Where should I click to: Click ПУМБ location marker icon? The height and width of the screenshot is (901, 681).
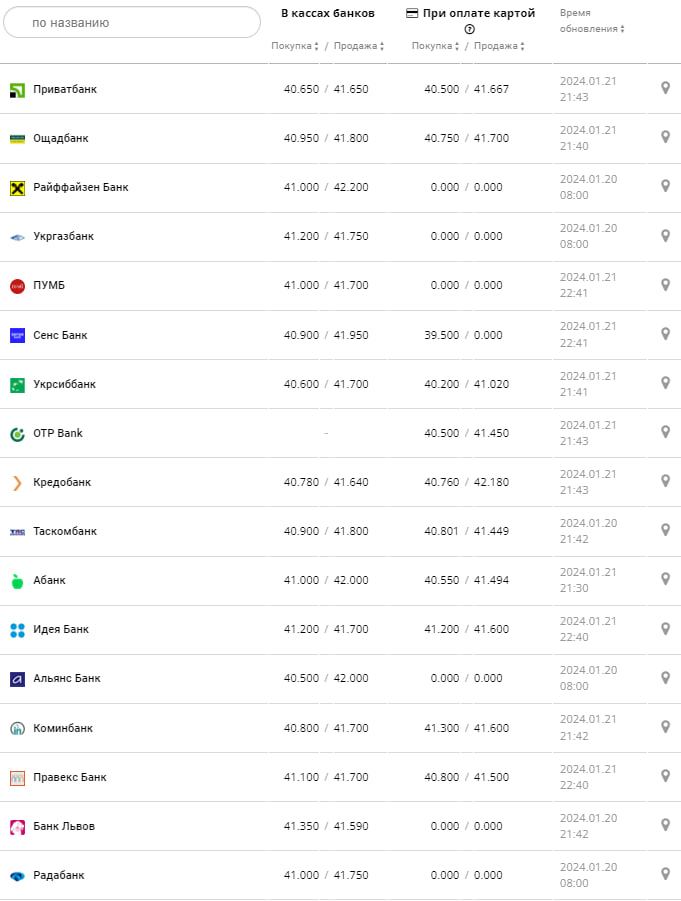pos(665,285)
